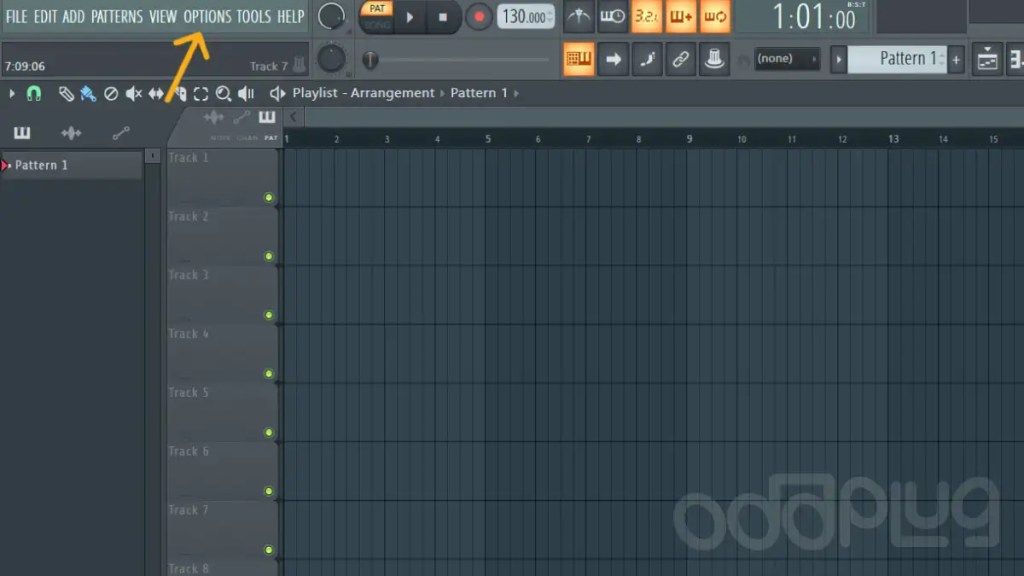Select the Zoom magnifier tool
The height and width of the screenshot is (576, 1024).
[223, 93]
